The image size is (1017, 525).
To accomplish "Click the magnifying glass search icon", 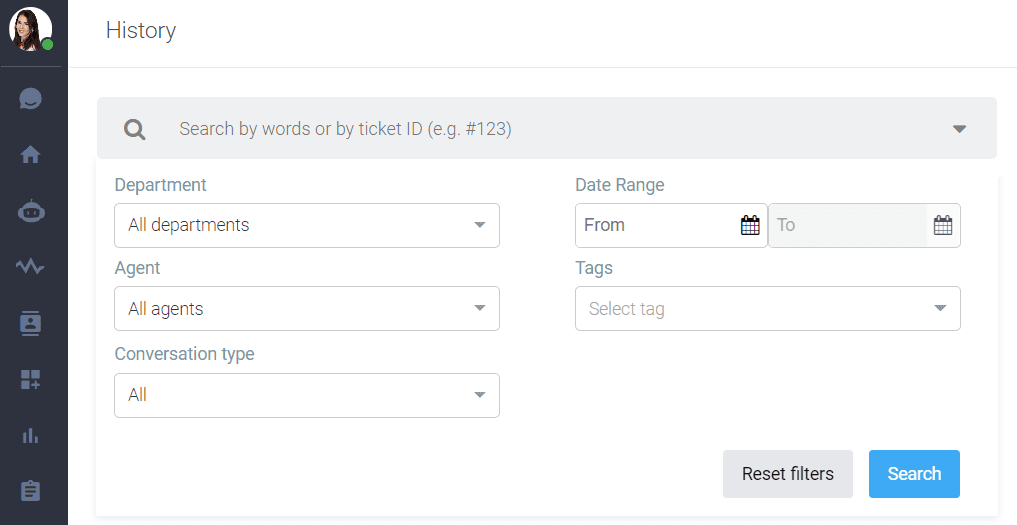I will [135, 129].
